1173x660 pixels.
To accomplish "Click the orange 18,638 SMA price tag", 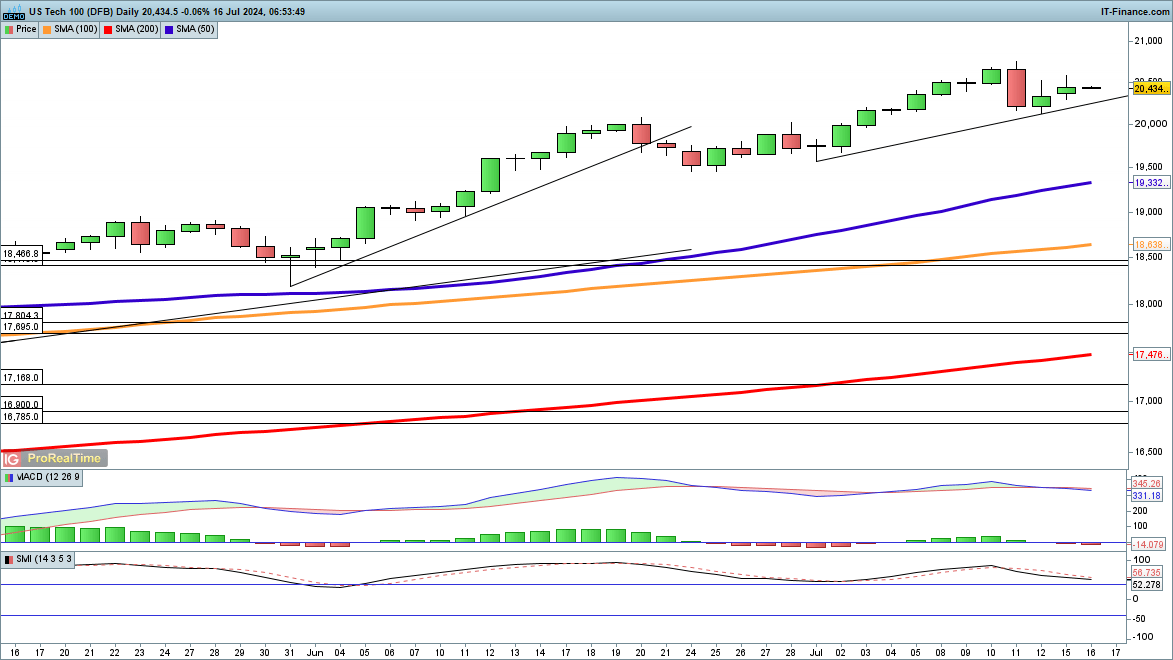I will point(1151,245).
